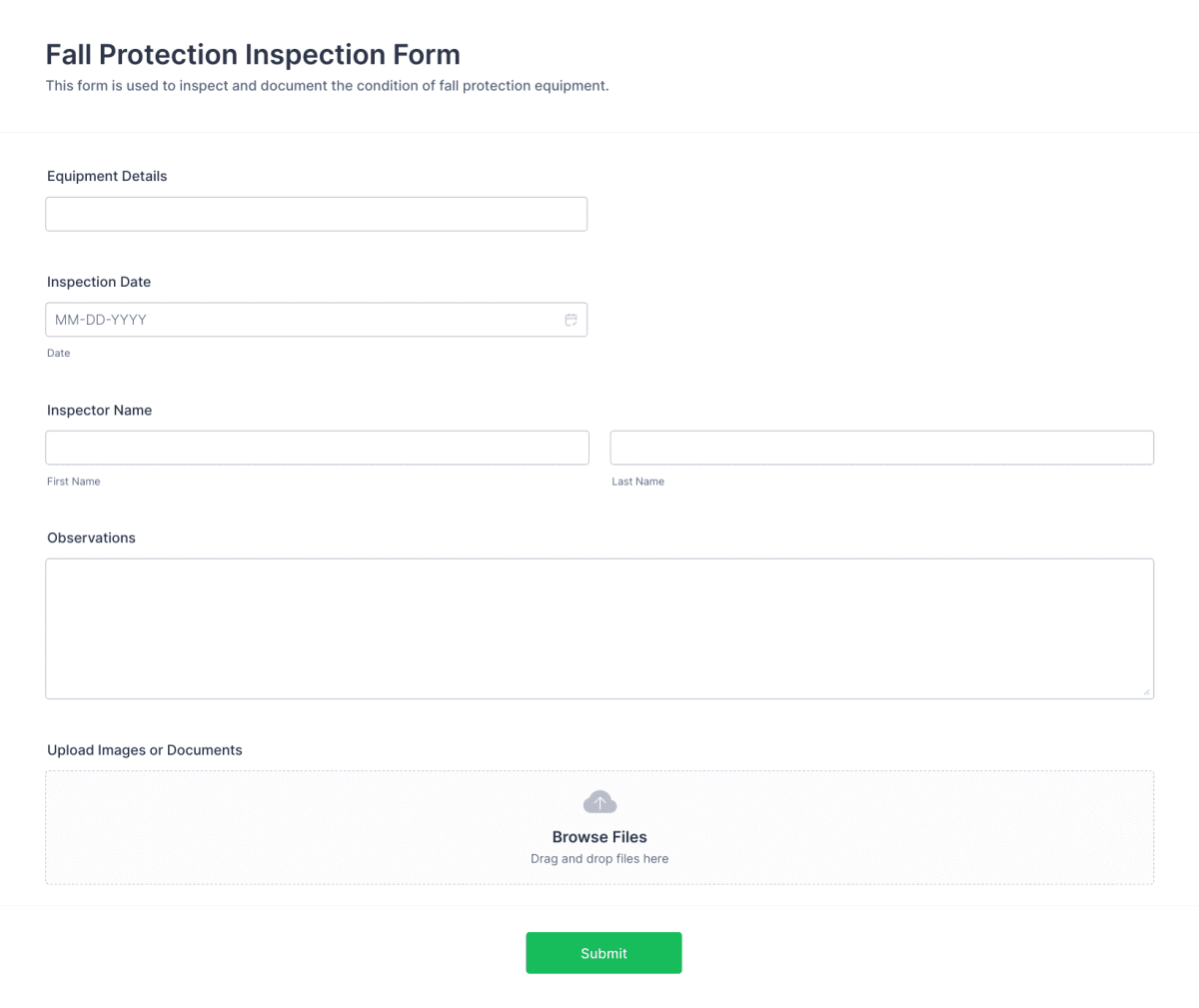
Task: Click the First Name helper label
Action: pos(73,482)
